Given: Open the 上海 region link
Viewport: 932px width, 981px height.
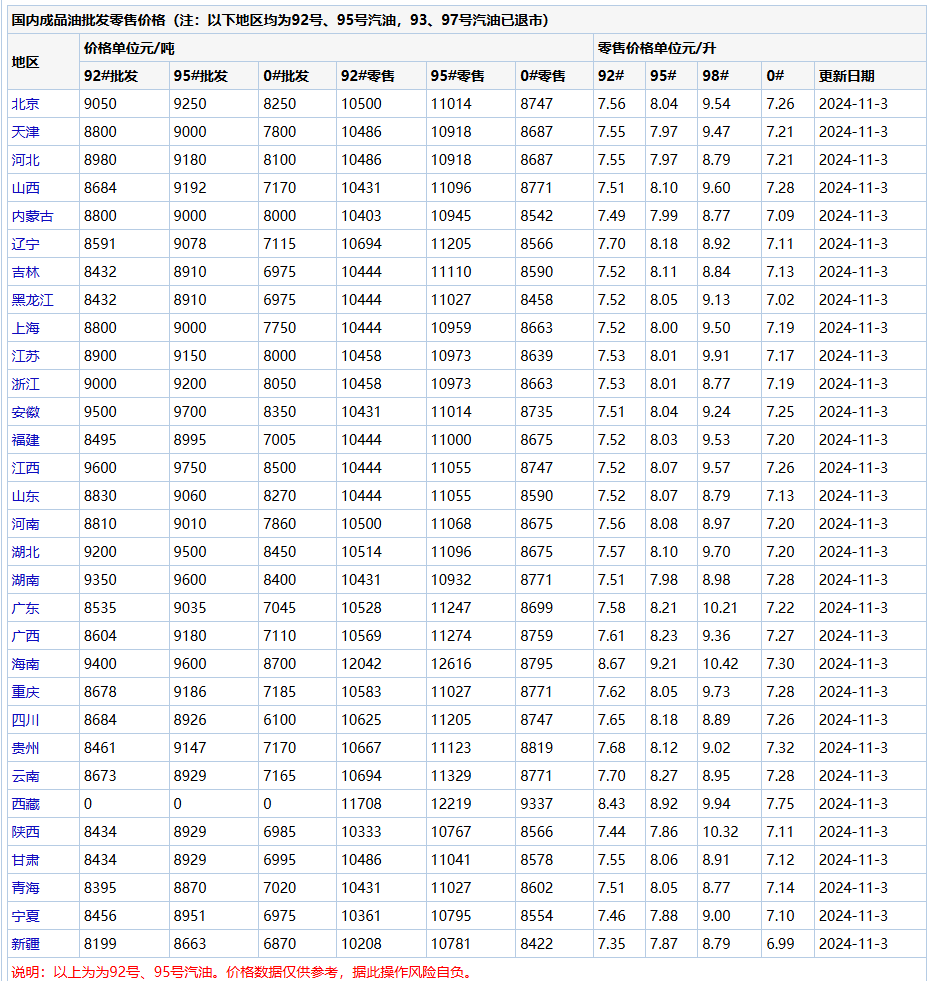Looking at the screenshot, I should point(25,328).
